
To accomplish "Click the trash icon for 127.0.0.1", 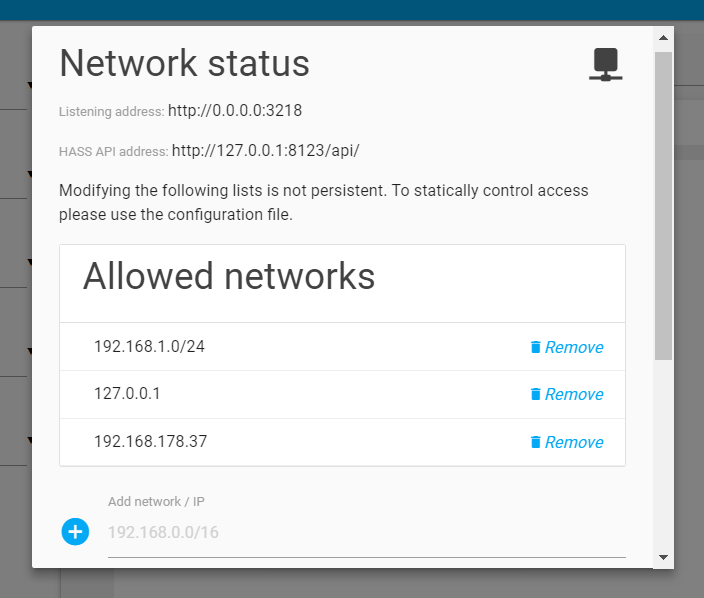I will (x=535, y=394).
